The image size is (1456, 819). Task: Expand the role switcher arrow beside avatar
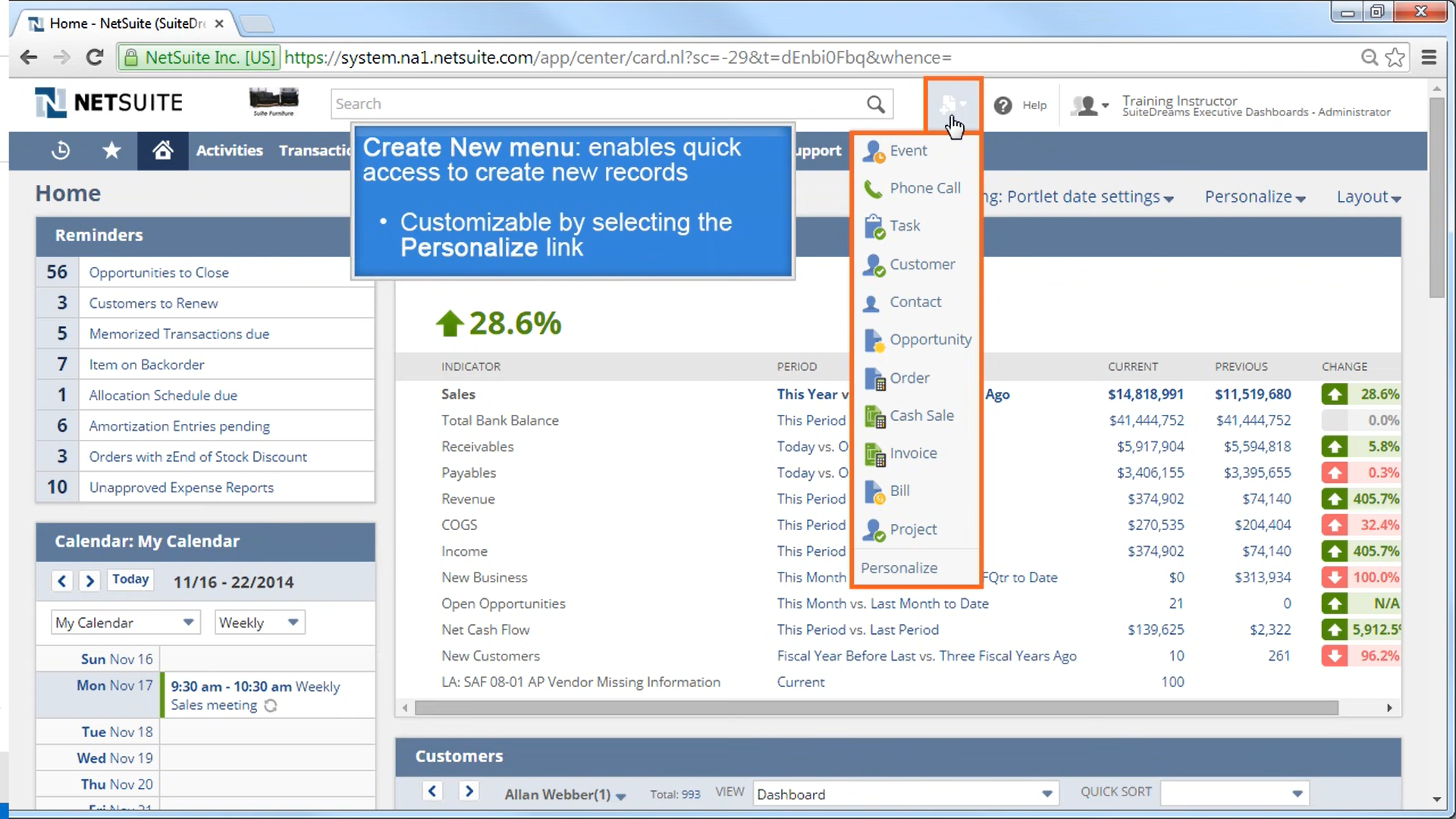coord(1106,105)
